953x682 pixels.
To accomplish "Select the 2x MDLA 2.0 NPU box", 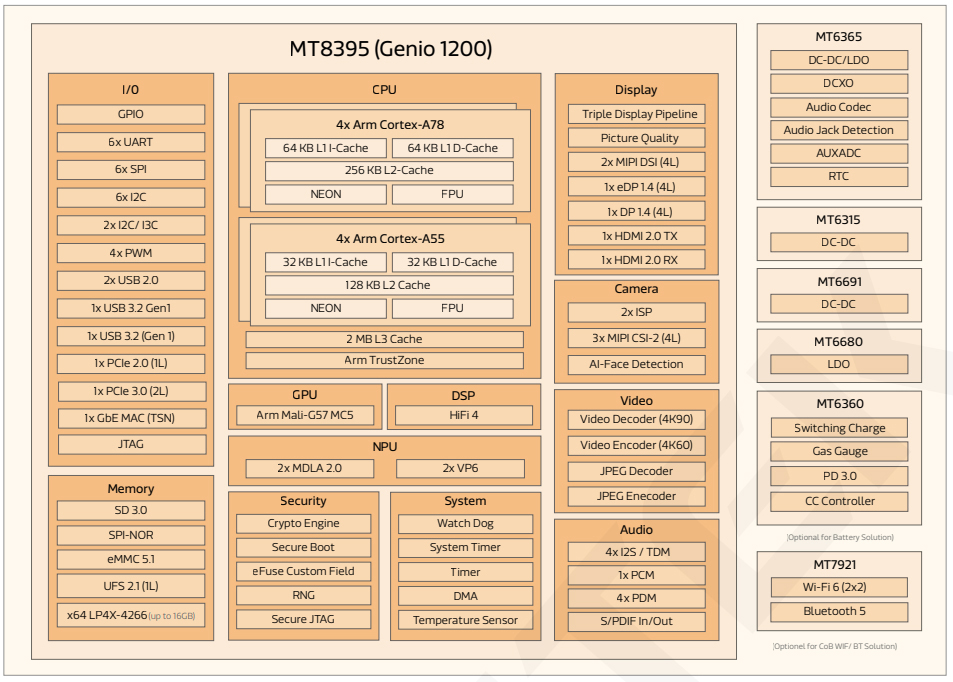I will click(x=310, y=468).
